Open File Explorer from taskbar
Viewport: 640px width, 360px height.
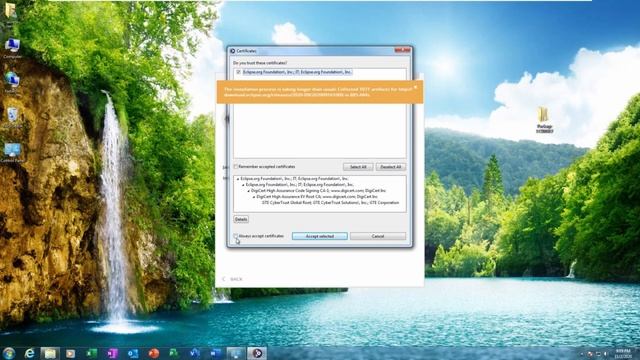(50, 353)
